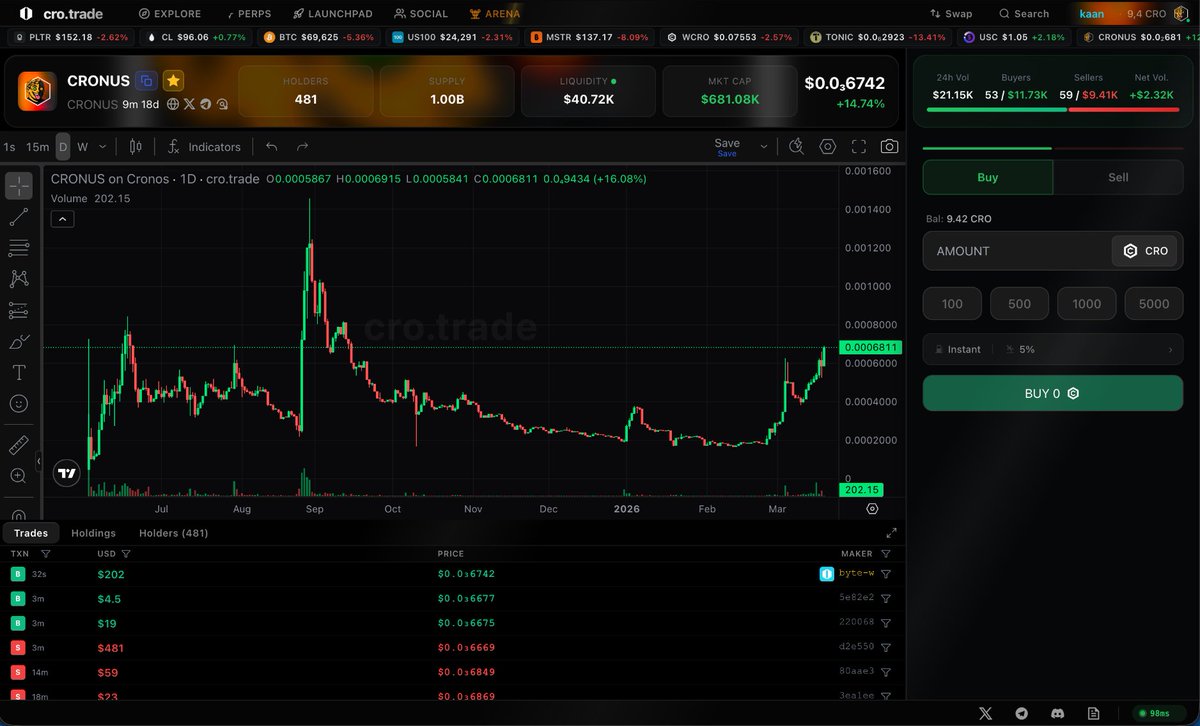Click the TradingView logo on chart
1200x726 pixels.
click(67, 473)
